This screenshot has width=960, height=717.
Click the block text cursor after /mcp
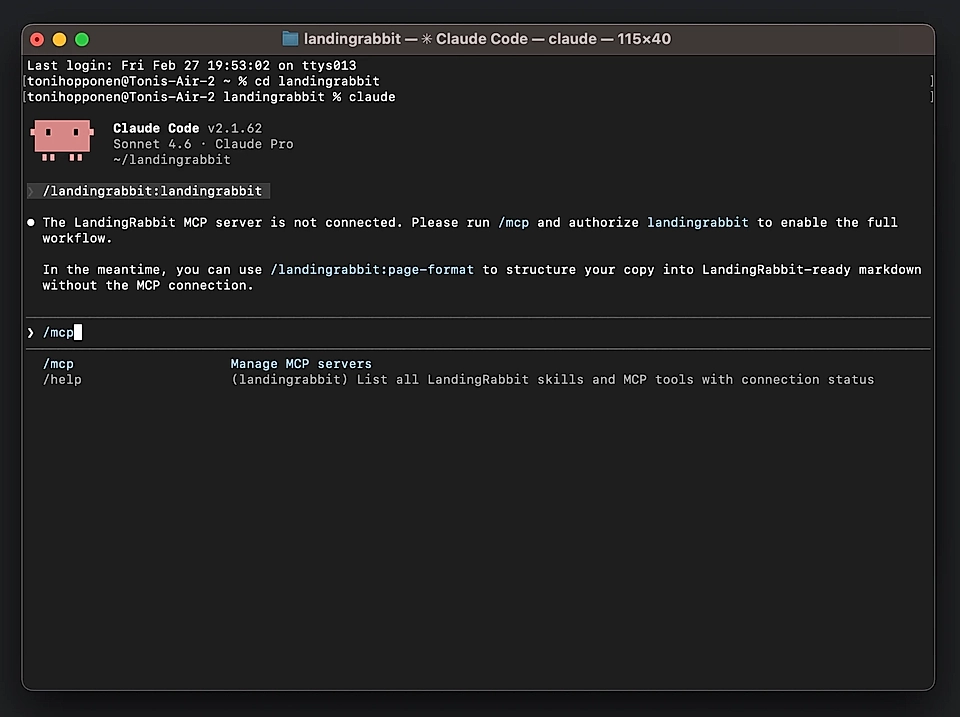[x=79, y=332]
